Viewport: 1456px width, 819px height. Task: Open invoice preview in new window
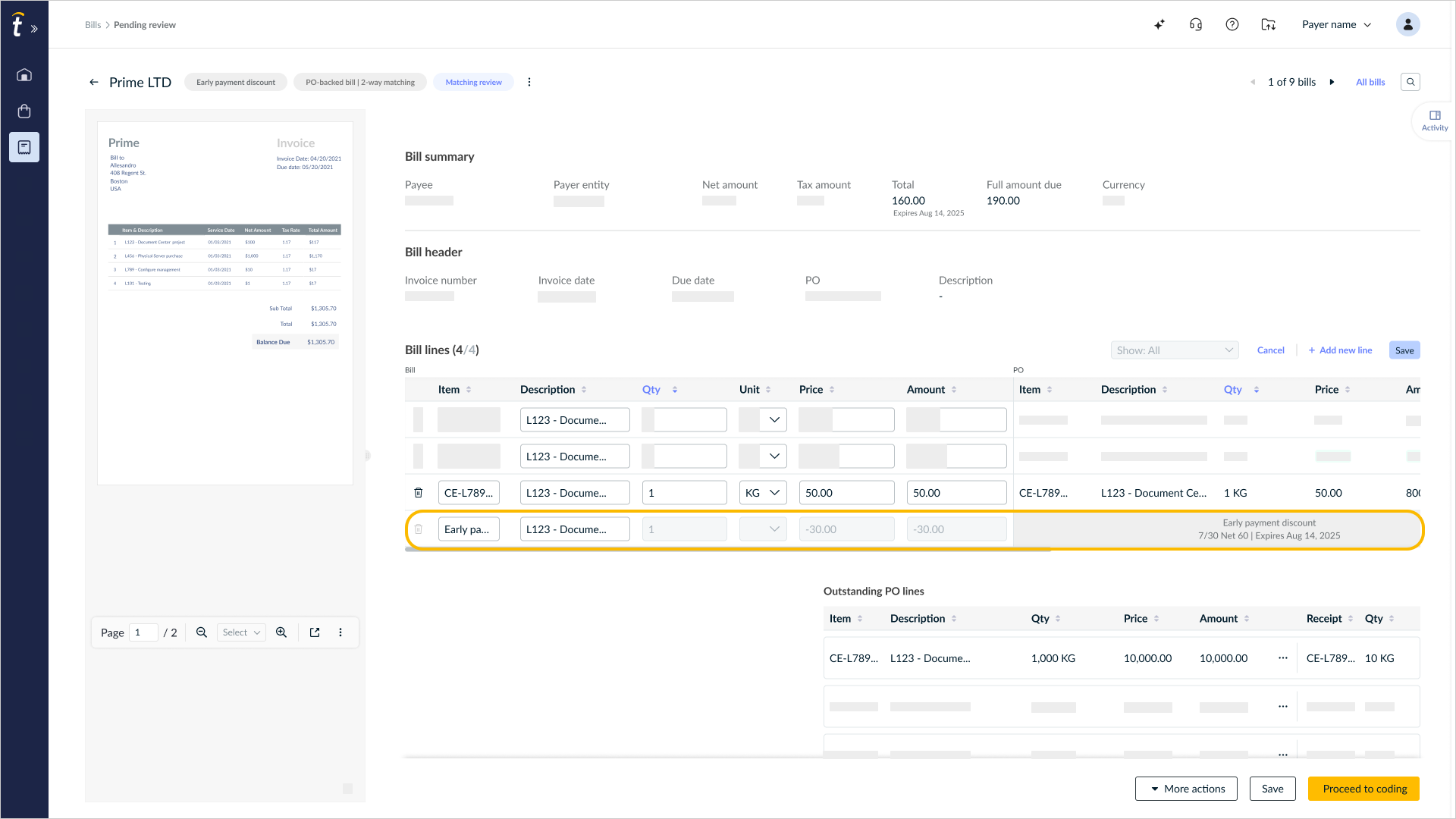click(x=315, y=632)
